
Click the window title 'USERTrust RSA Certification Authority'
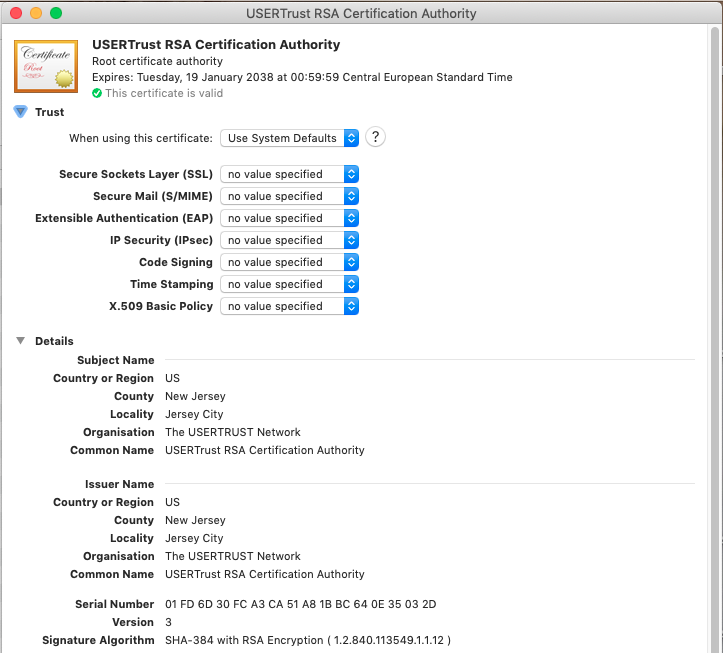coord(361,13)
